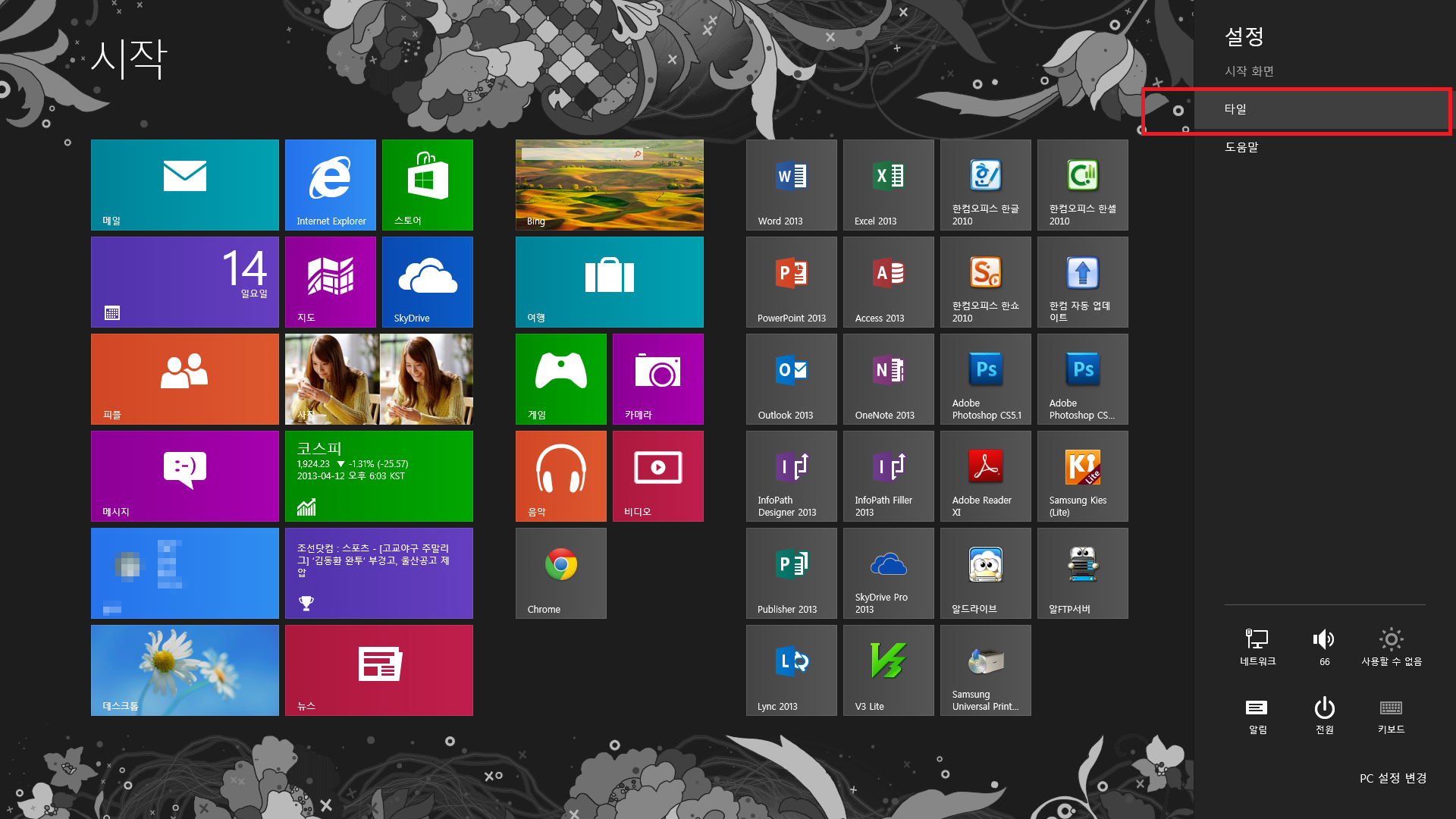Open the 뉴스 (News) tile

pyautogui.click(x=379, y=670)
